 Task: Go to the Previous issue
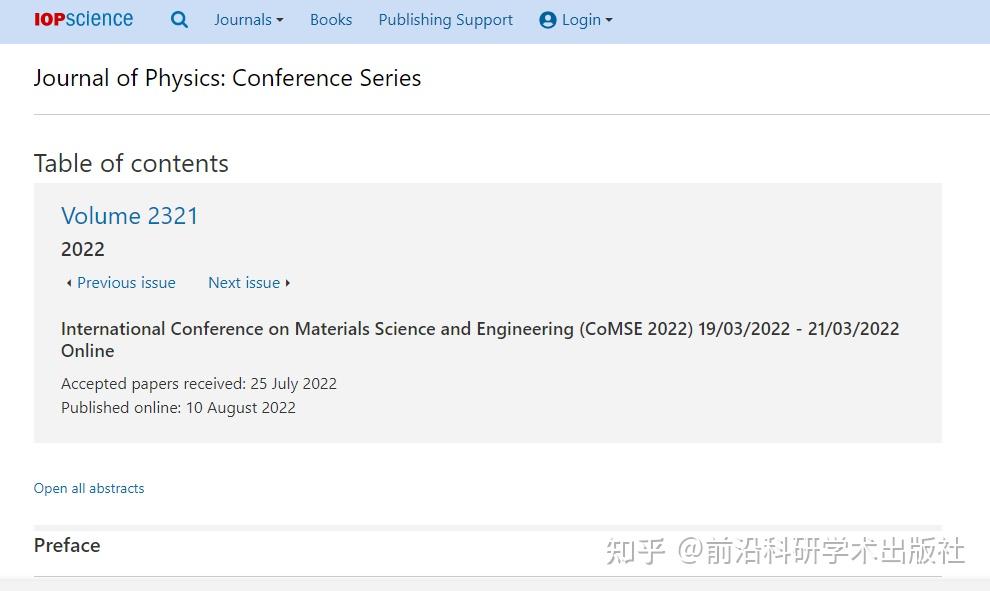pos(126,283)
